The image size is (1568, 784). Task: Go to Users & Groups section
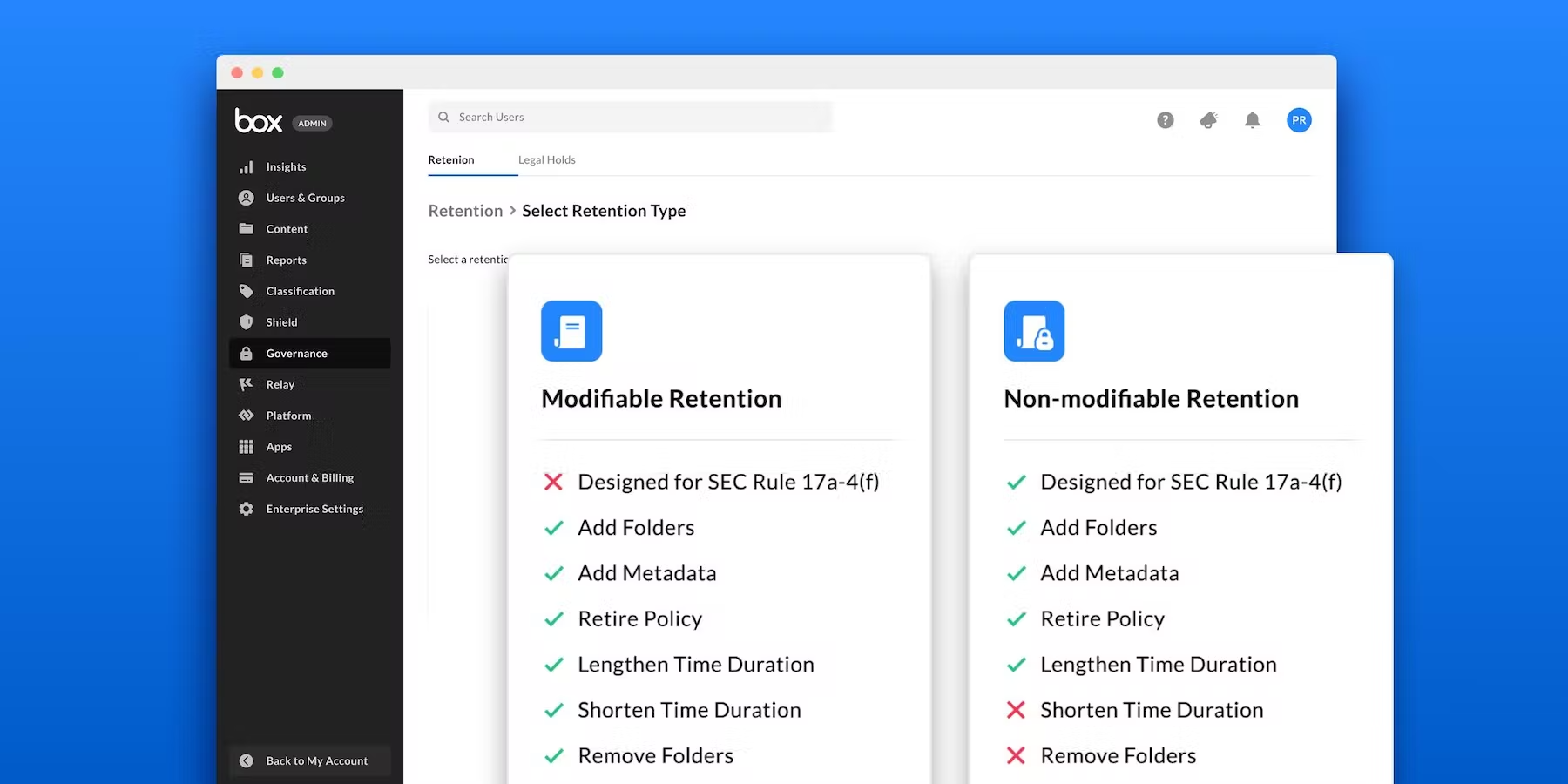pos(305,199)
